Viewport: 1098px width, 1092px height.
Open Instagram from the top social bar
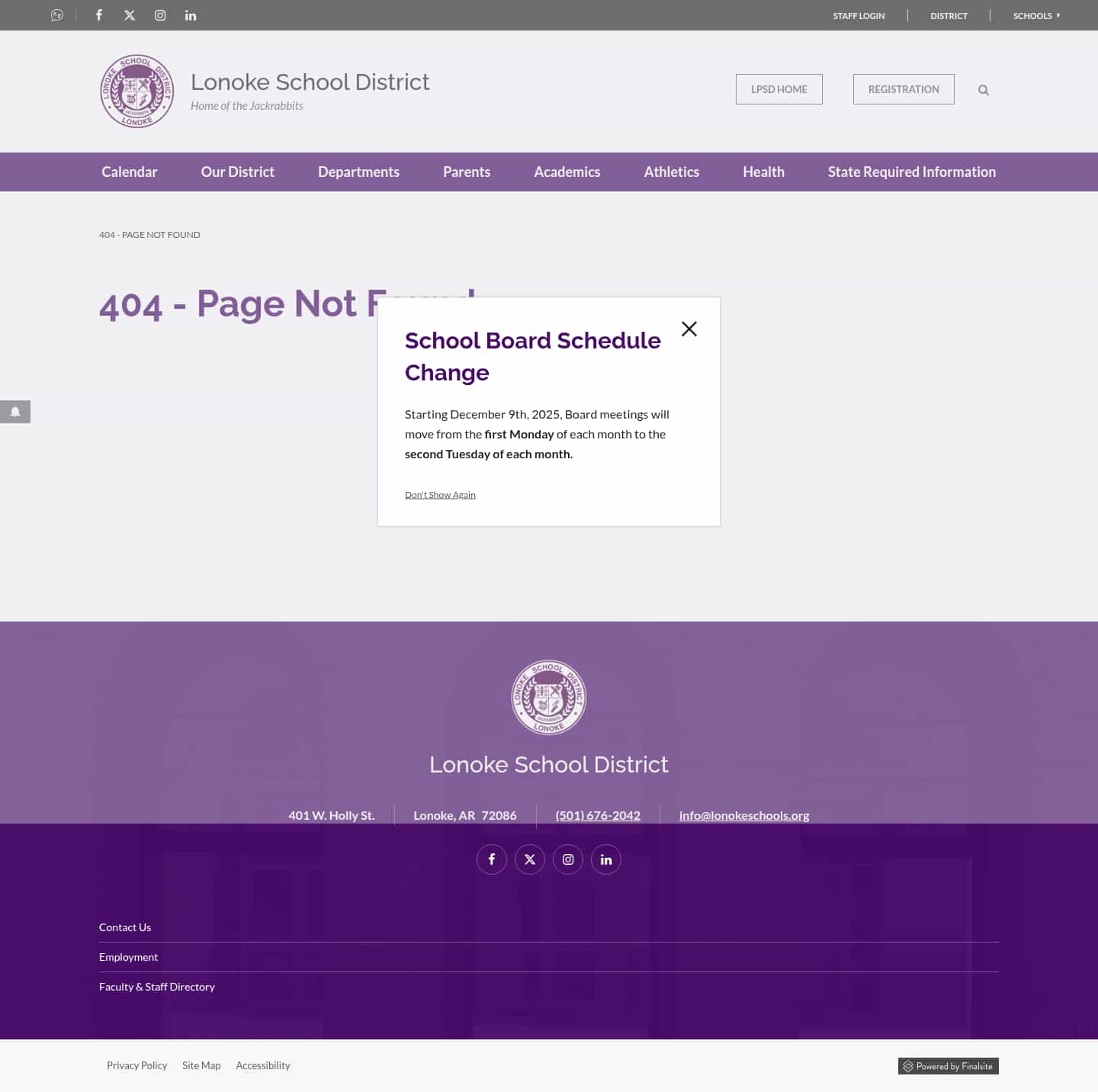pyautogui.click(x=159, y=14)
